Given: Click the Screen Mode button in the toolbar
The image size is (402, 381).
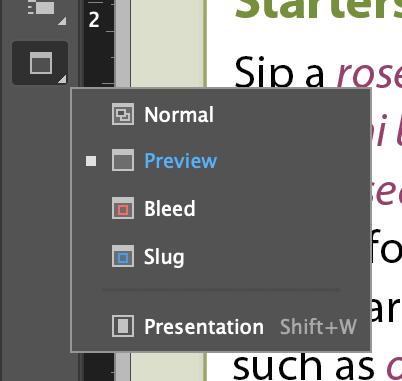Looking at the screenshot, I should pos(40,63).
